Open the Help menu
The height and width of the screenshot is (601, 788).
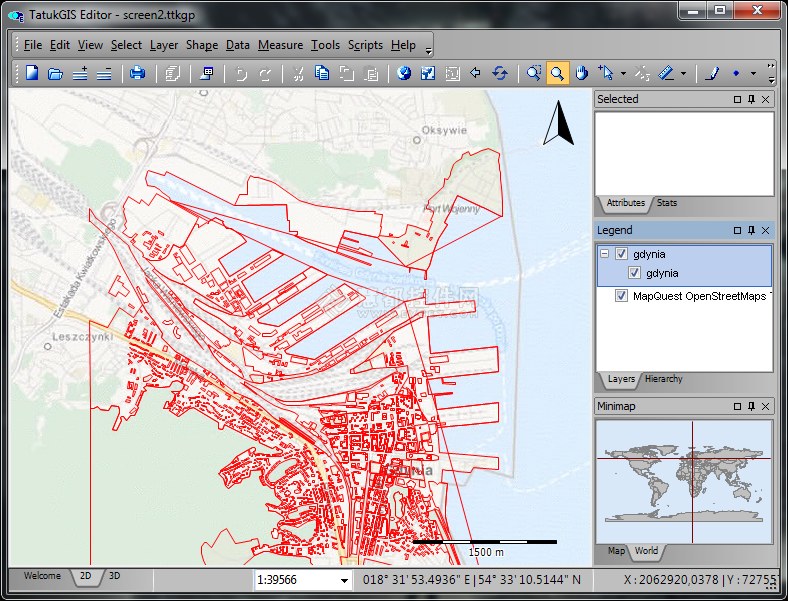(403, 45)
